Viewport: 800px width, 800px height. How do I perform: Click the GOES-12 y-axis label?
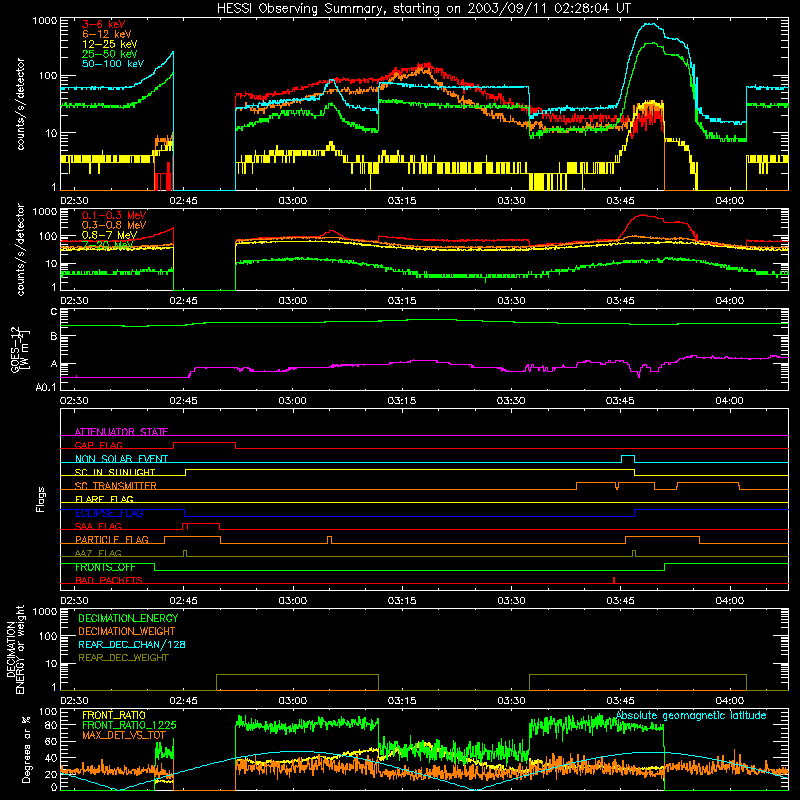coord(19,349)
